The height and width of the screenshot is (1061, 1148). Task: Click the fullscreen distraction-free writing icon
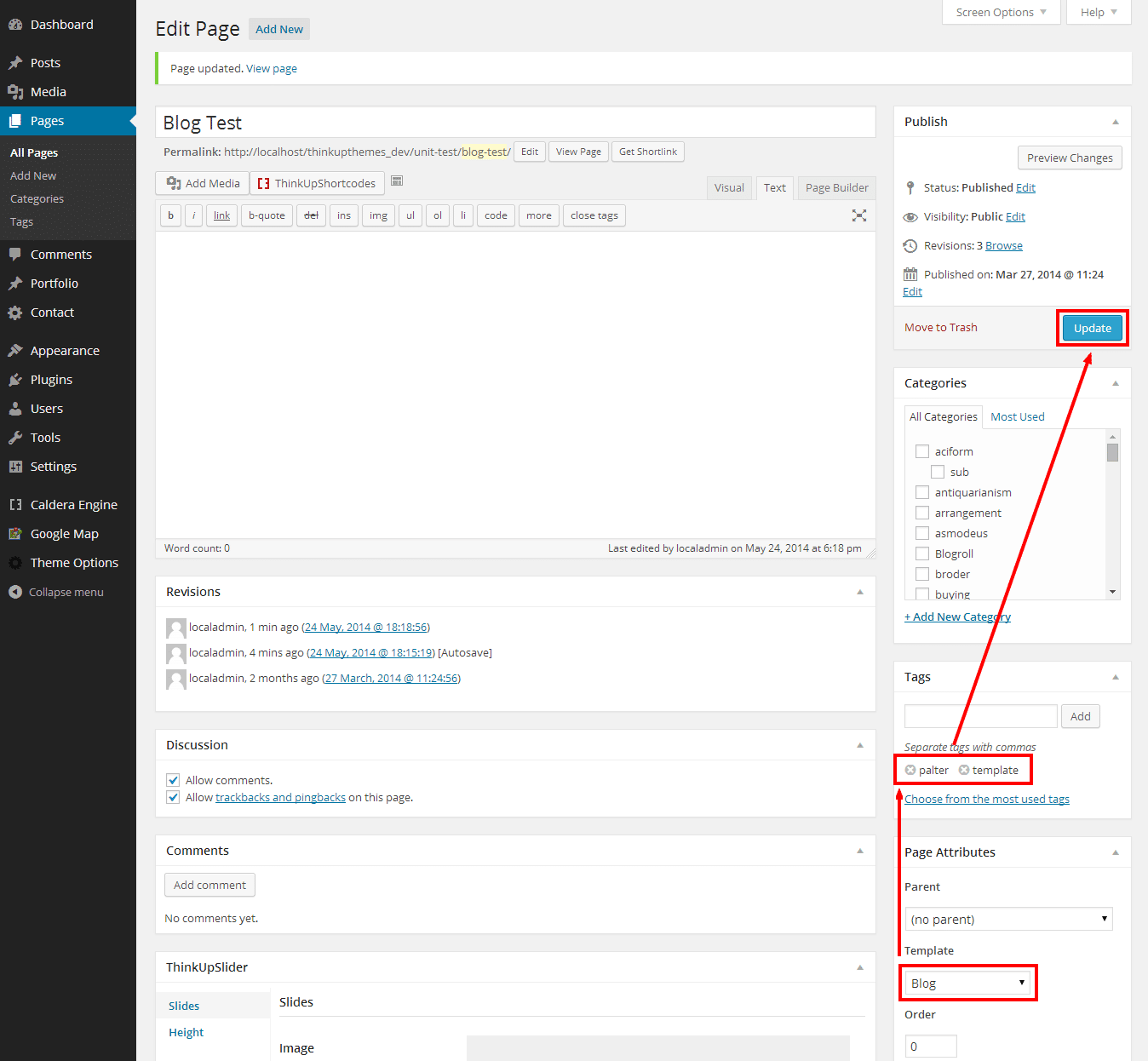tap(859, 215)
